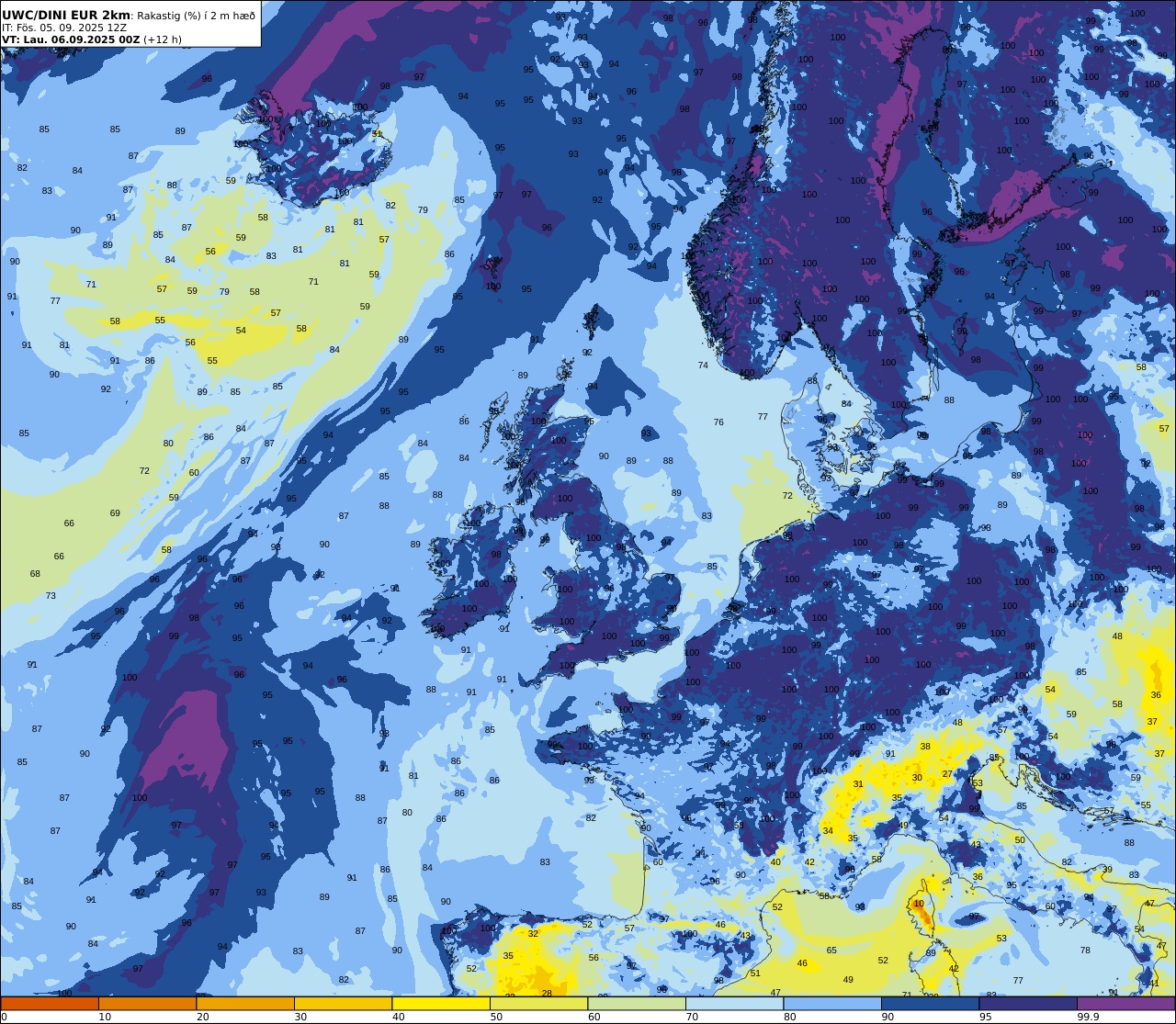Click the 'Rakastig (%) í 2 m hæð' label

tap(196, 16)
